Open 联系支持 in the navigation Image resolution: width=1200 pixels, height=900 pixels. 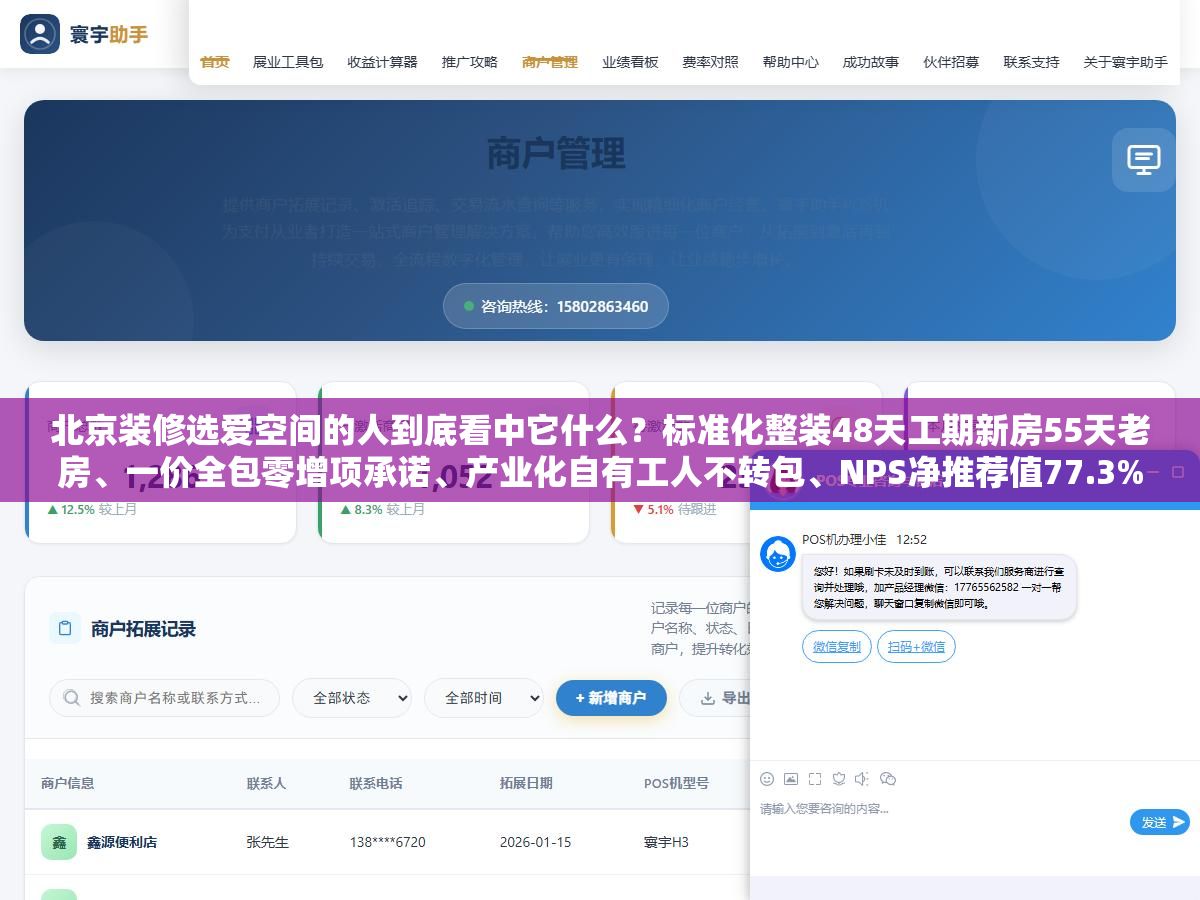1031,62
